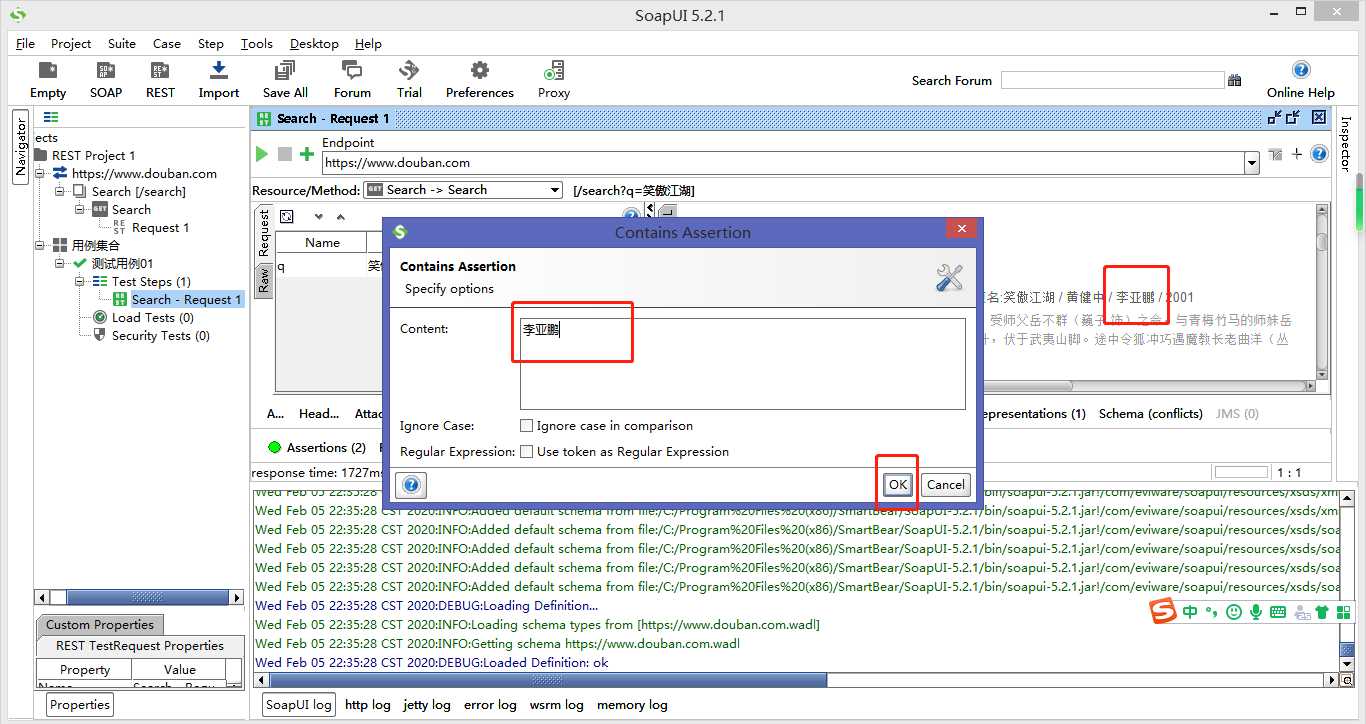The height and width of the screenshot is (724, 1366).
Task: Click the Content text area in dialog
Action: point(742,363)
